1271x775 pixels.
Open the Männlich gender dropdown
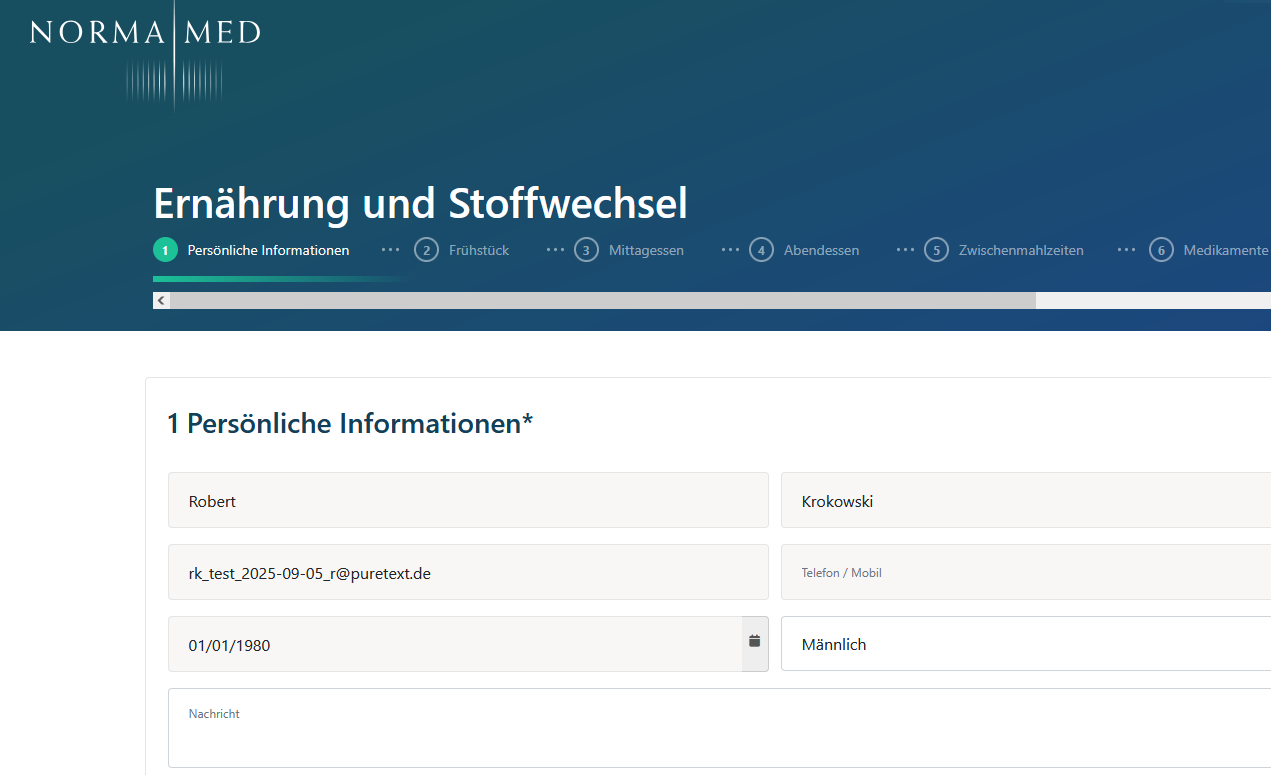coord(1025,644)
